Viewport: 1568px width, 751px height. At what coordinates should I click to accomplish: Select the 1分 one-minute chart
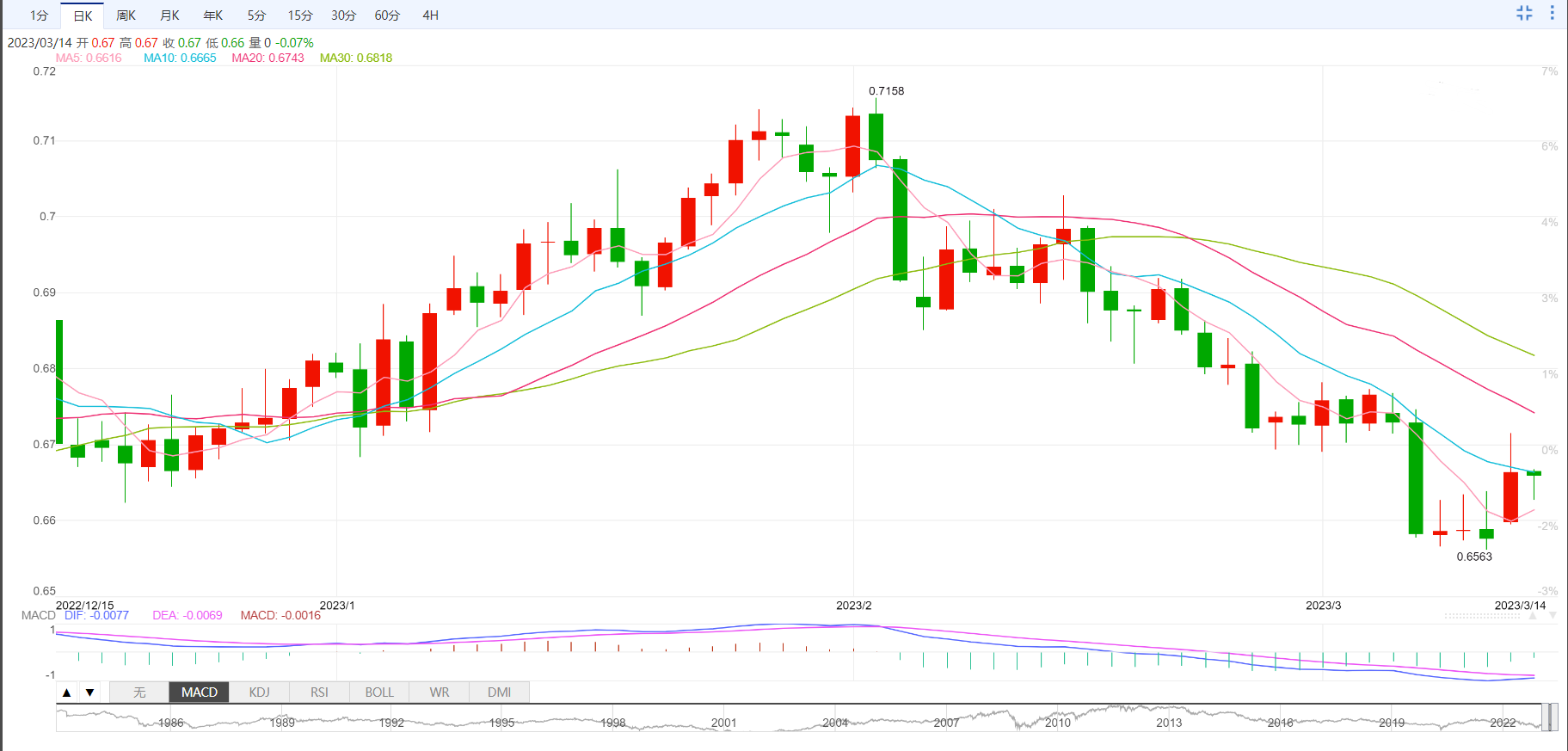coord(39,15)
